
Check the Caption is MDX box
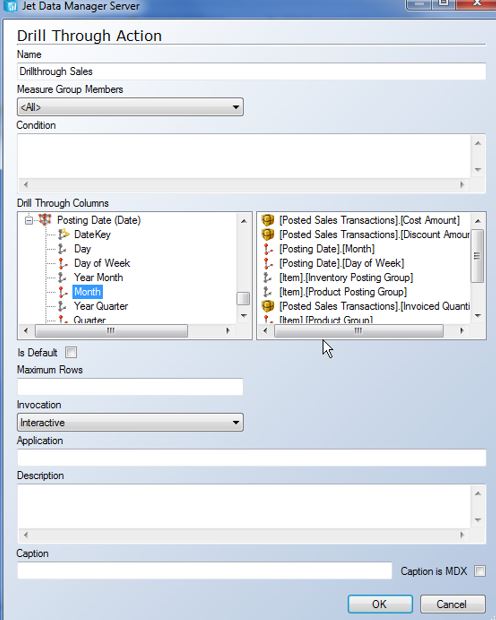pos(480,571)
